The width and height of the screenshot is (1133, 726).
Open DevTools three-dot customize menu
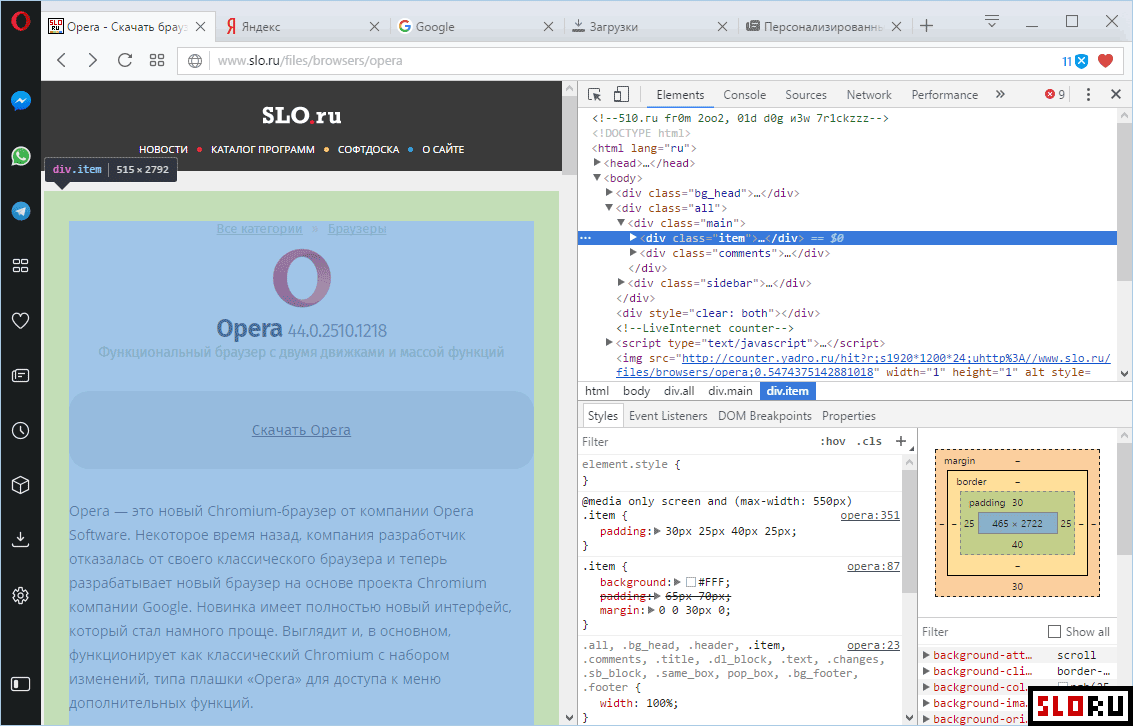pyautogui.click(x=1088, y=95)
